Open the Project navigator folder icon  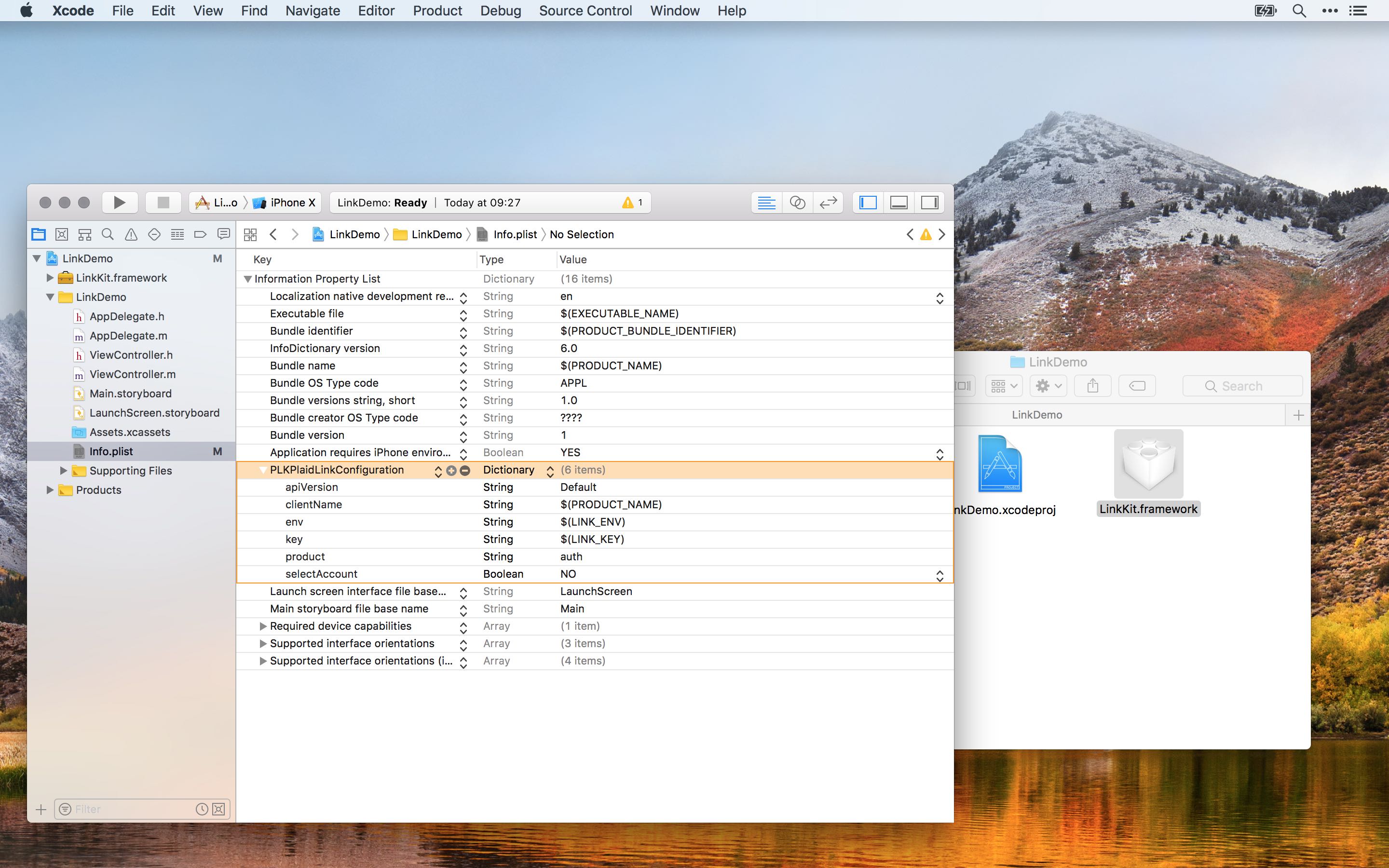38,234
